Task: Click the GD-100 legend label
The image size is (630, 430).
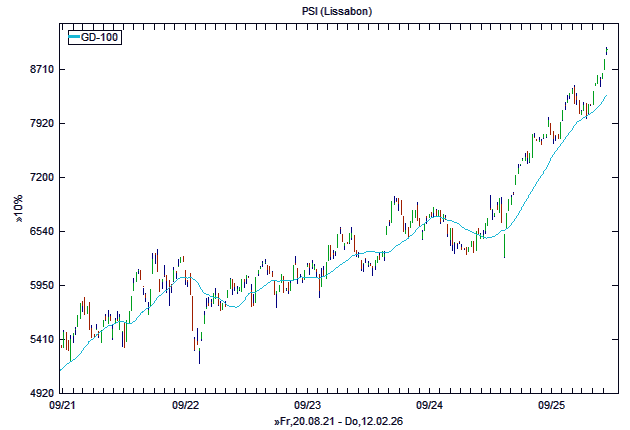Action: pos(99,37)
